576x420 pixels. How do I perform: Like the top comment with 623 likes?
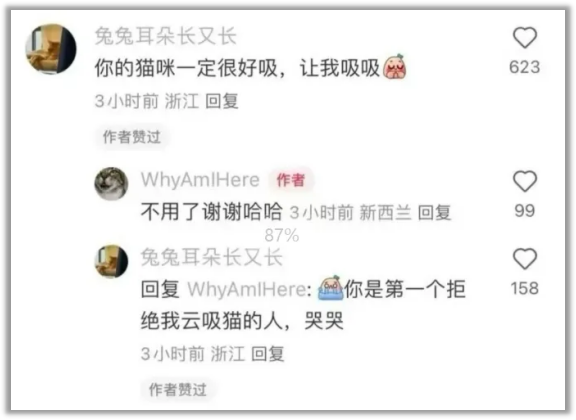pos(525,38)
